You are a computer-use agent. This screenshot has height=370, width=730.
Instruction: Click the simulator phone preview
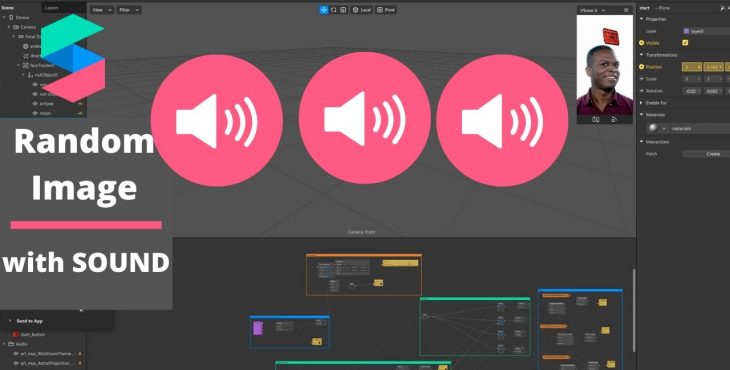tap(605, 65)
